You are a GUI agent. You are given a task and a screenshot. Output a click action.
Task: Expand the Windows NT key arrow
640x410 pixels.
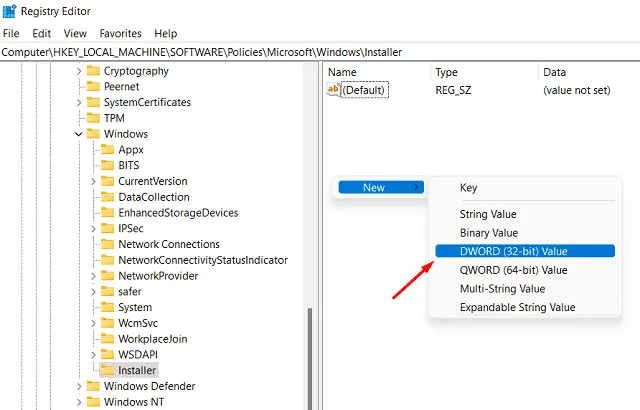point(79,402)
